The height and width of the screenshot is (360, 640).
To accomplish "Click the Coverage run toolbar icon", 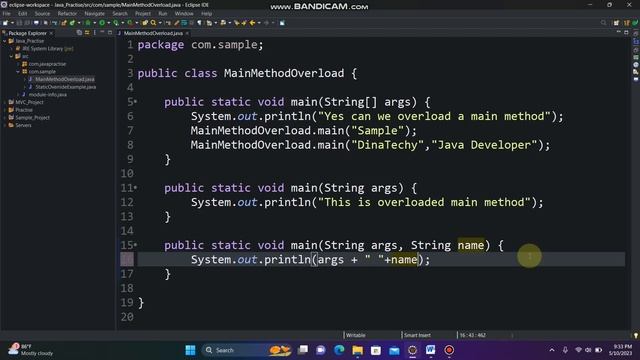I will pyautogui.click(x=116, y=23).
